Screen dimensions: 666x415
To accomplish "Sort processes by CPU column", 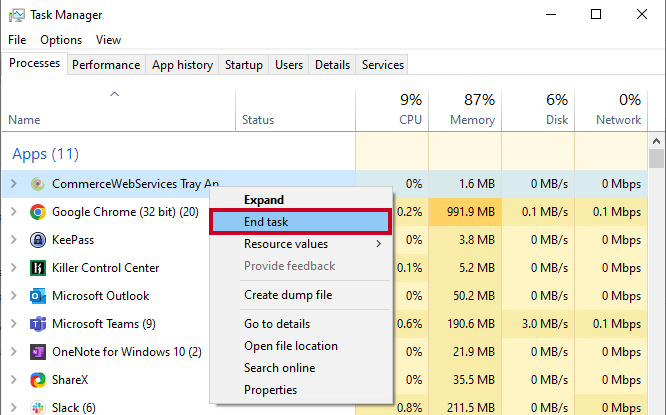I will (x=392, y=110).
